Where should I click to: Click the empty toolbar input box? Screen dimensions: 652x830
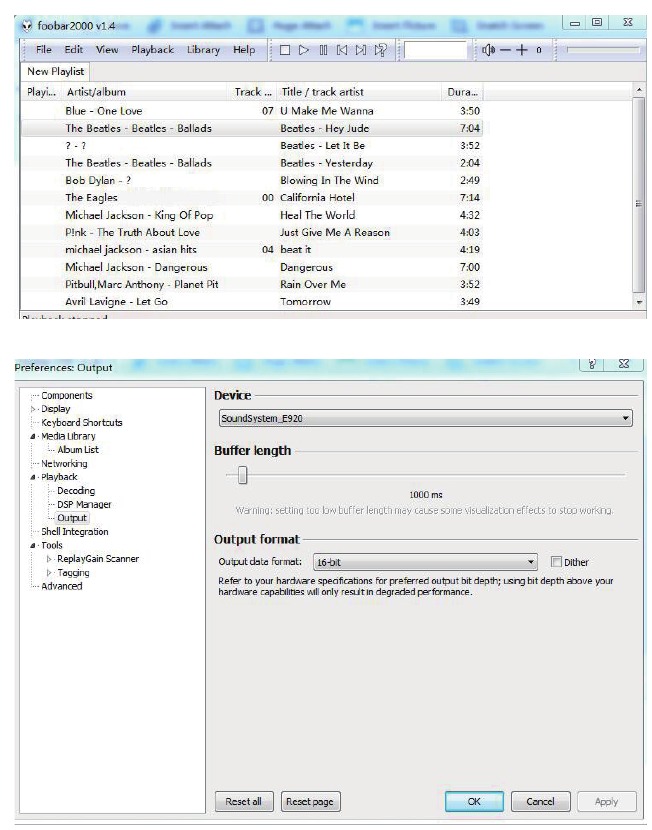point(435,50)
